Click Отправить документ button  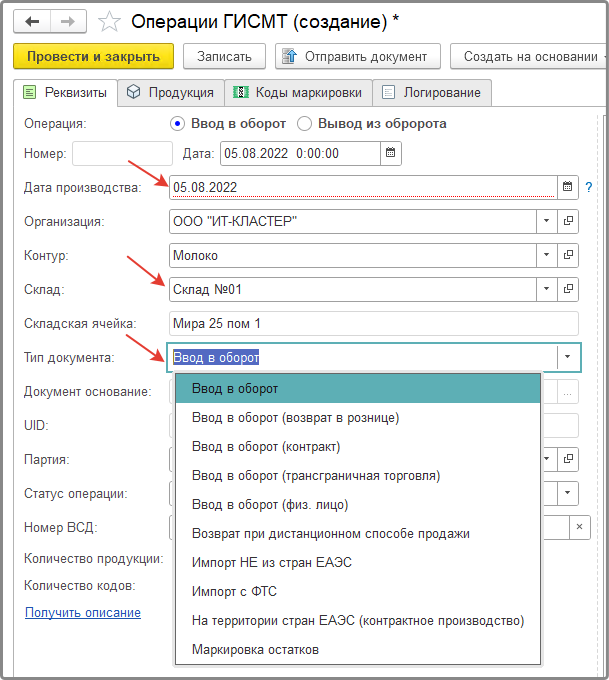coord(358,56)
